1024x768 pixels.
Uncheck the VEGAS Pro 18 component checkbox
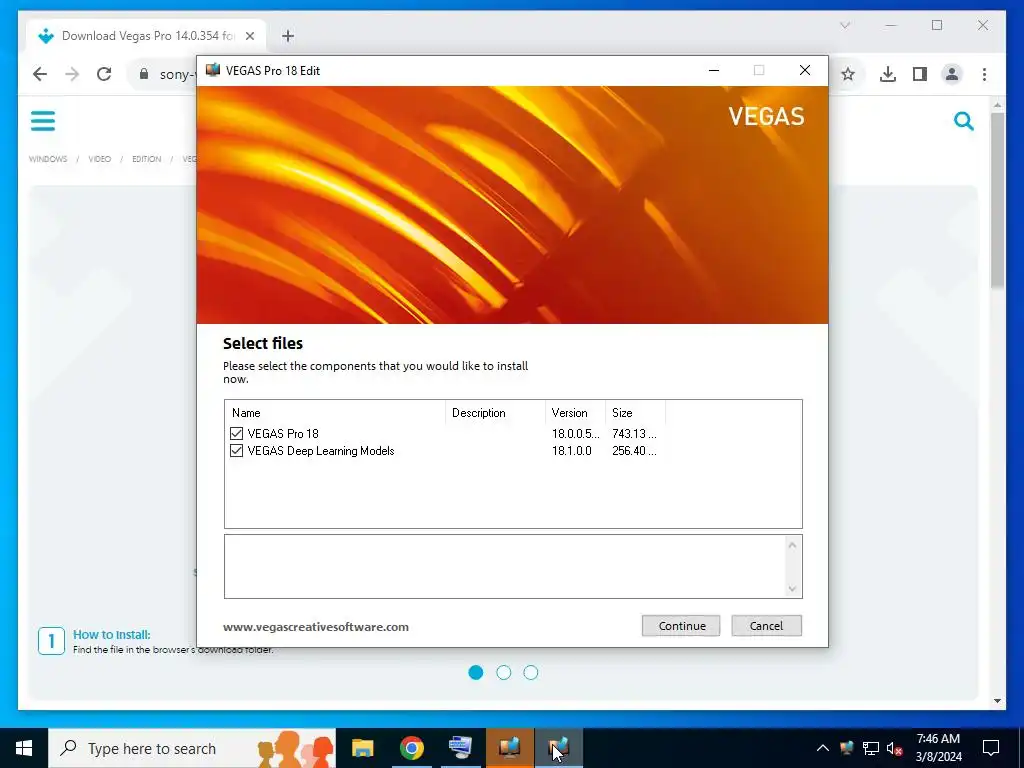click(x=236, y=434)
